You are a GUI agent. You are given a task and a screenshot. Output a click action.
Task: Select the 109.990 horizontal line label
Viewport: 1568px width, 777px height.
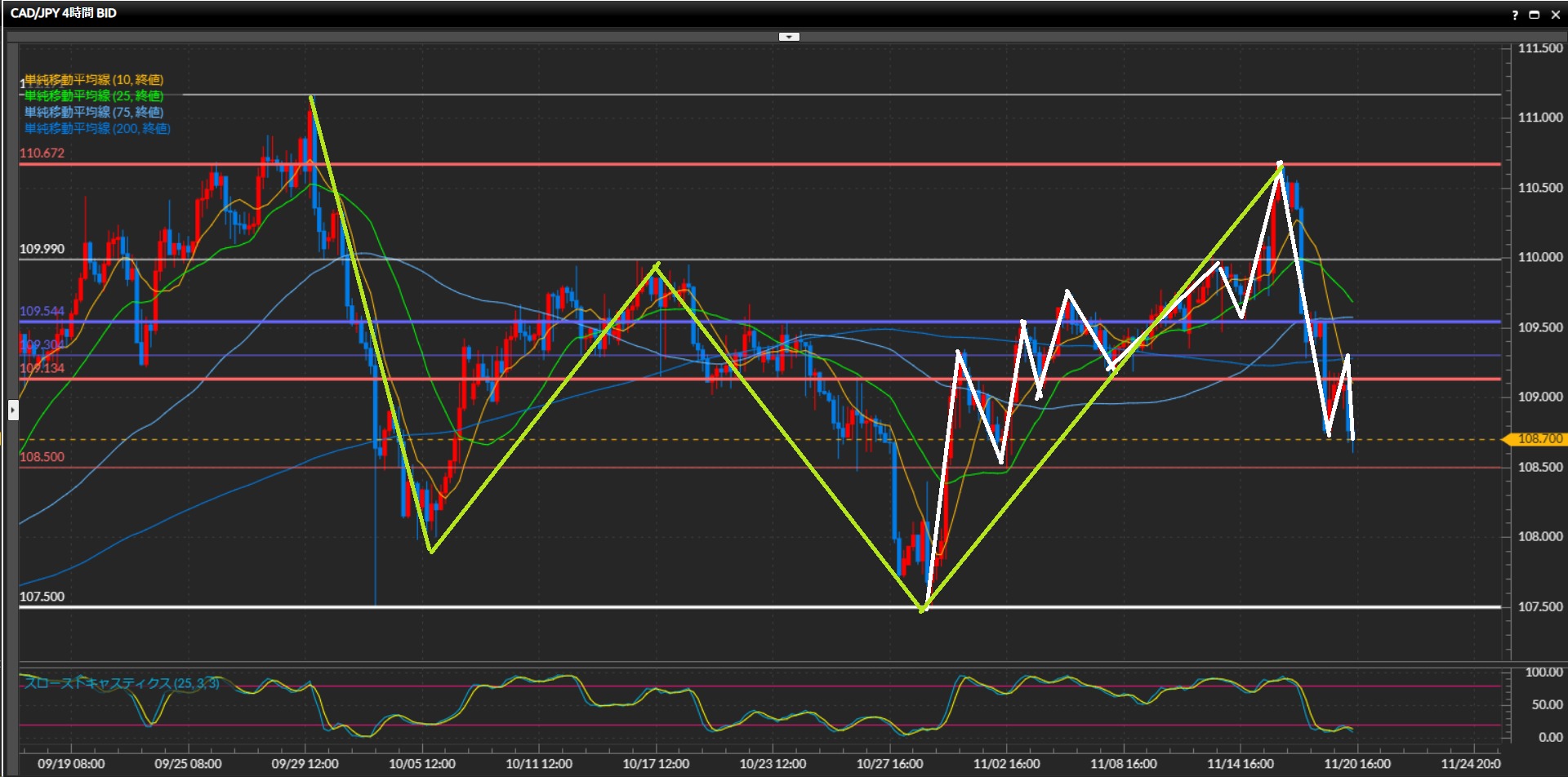pyautogui.click(x=42, y=249)
